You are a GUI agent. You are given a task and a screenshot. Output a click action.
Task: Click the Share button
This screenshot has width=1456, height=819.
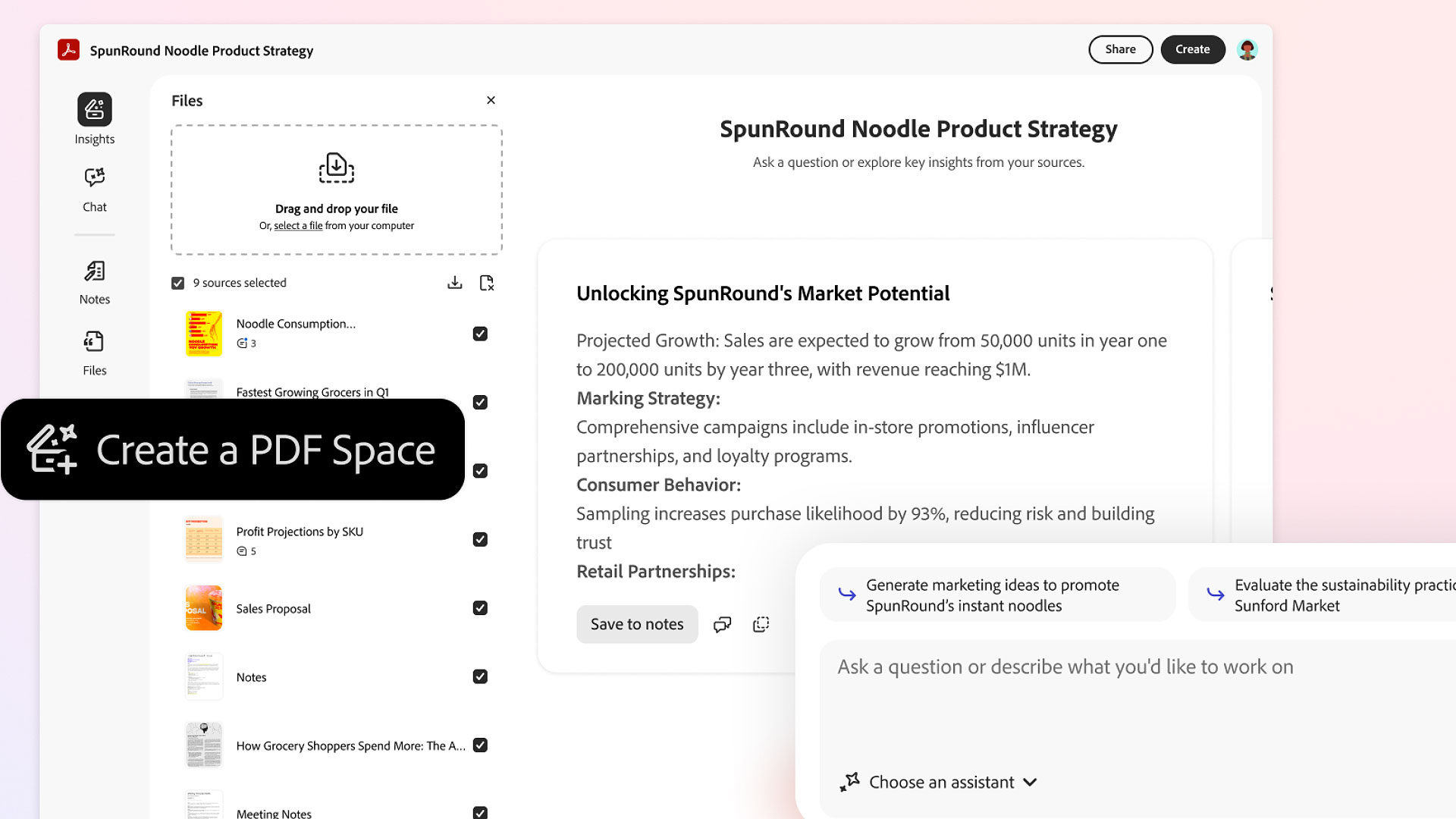[1121, 49]
